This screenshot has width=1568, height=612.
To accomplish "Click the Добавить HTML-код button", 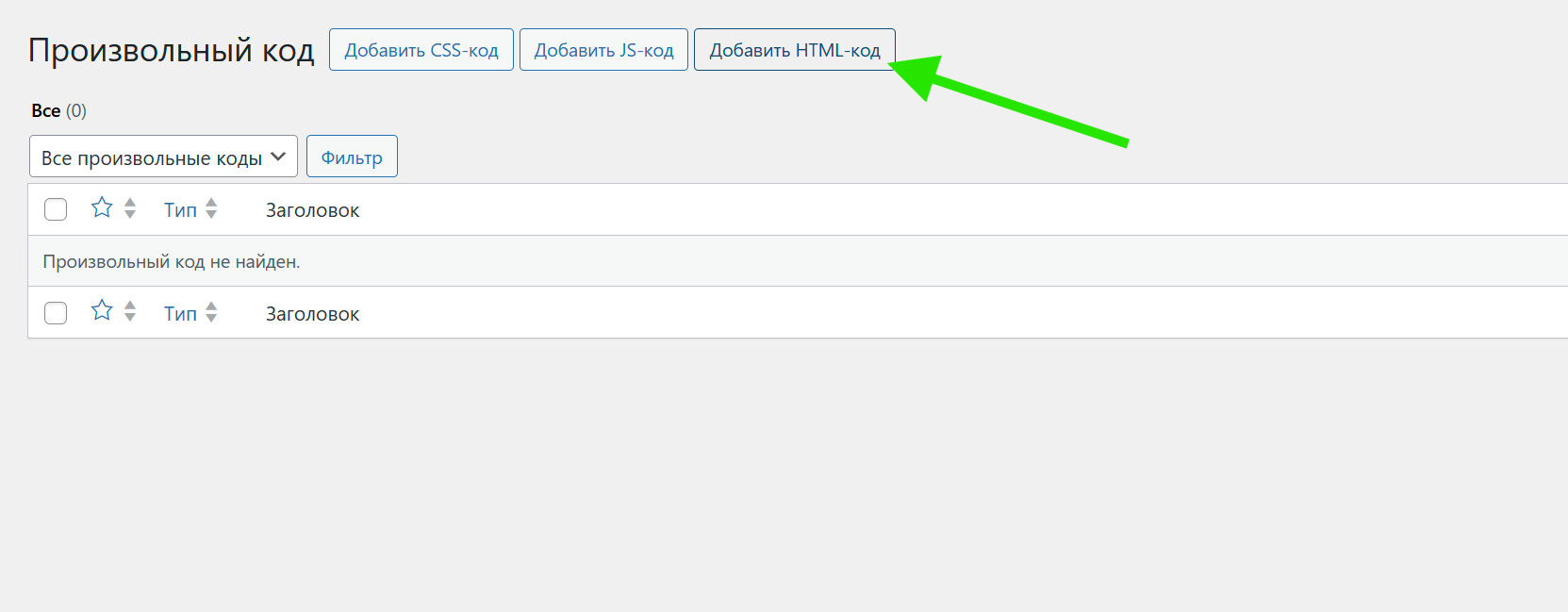I will click(795, 49).
